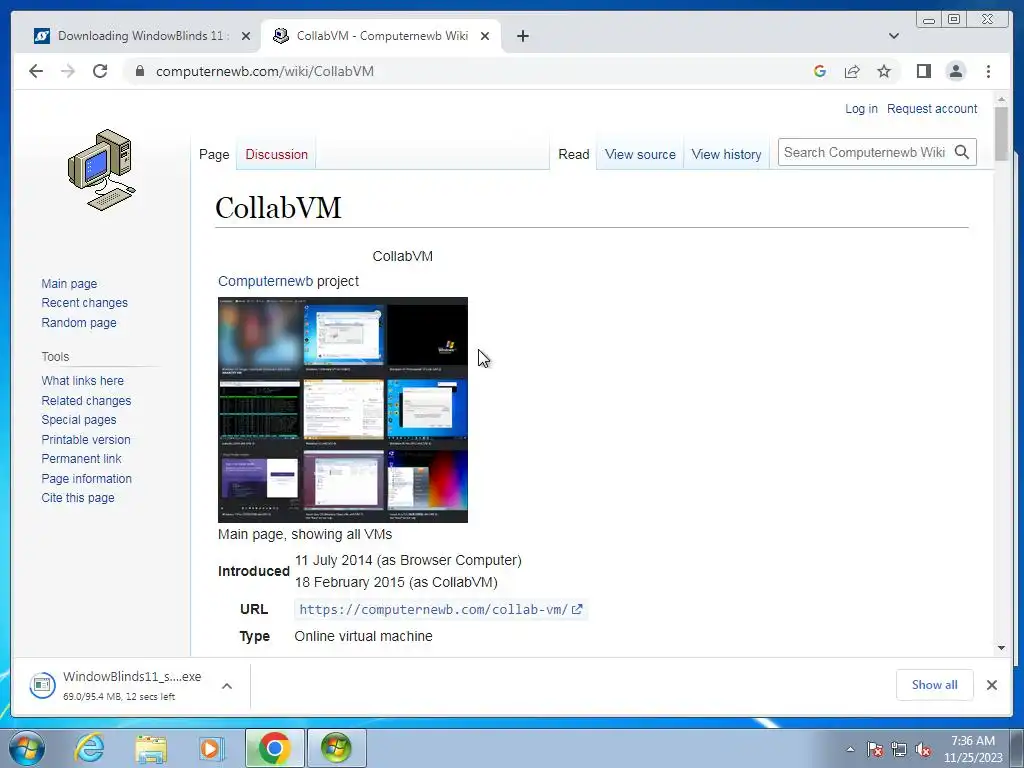Open a new tab with plus button
The height and width of the screenshot is (768, 1024).
pyautogui.click(x=523, y=36)
